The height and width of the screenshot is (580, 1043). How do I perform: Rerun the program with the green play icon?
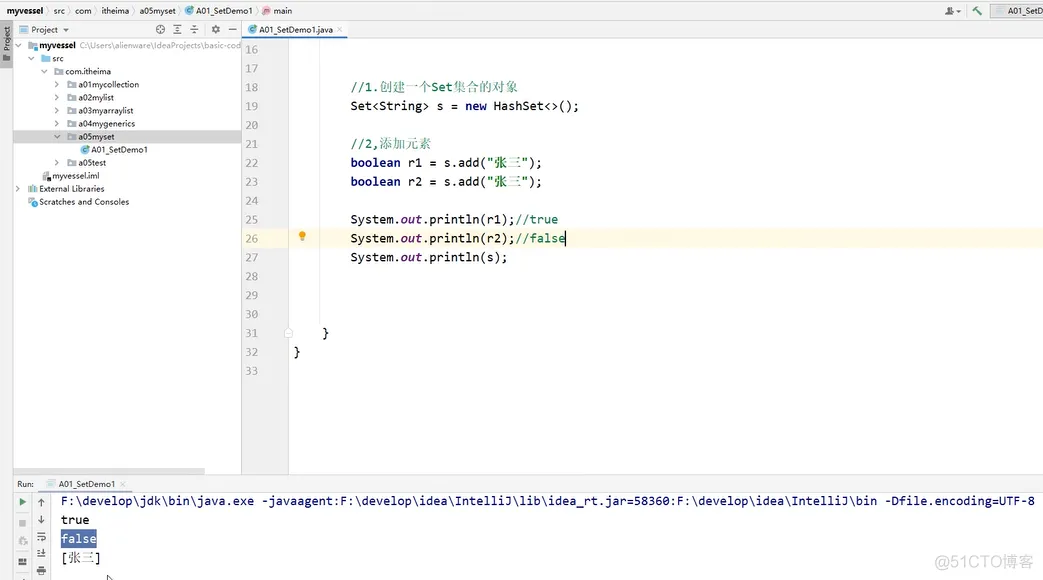pos(22,503)
